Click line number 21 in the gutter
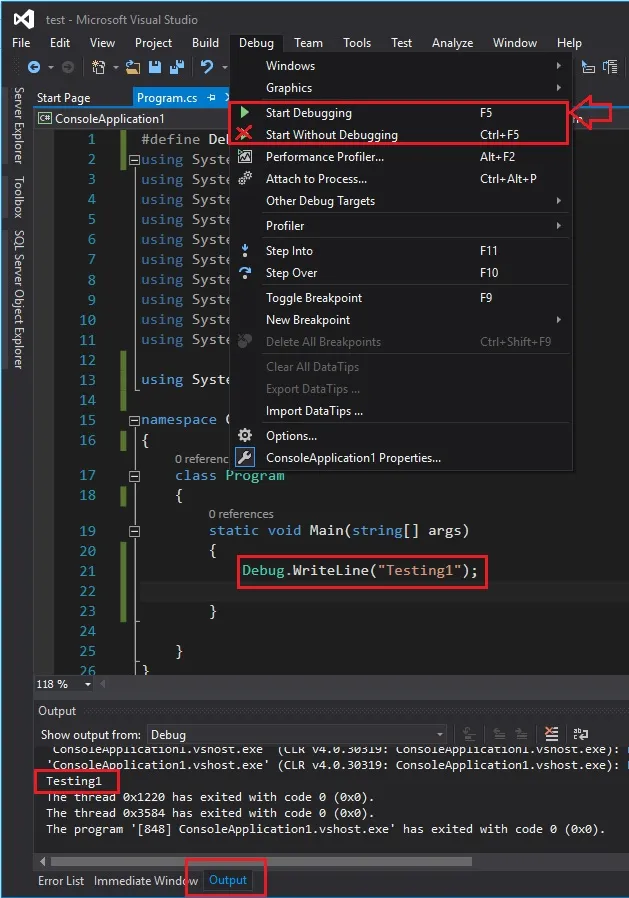 click(x=88, y=571)
